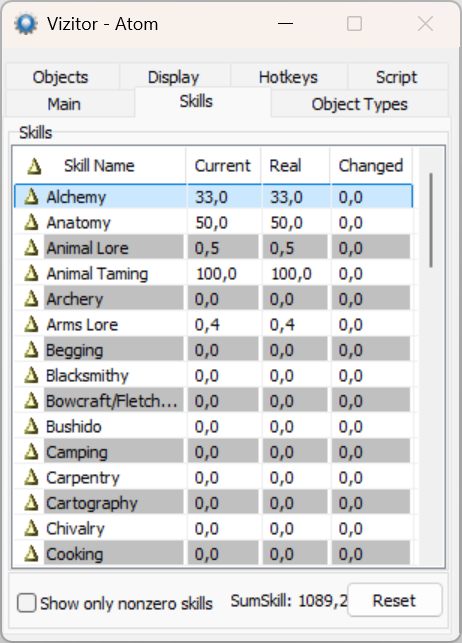462x643 pixels.
Task: Select the Bushido skill name
Action: tap(74, 426)
